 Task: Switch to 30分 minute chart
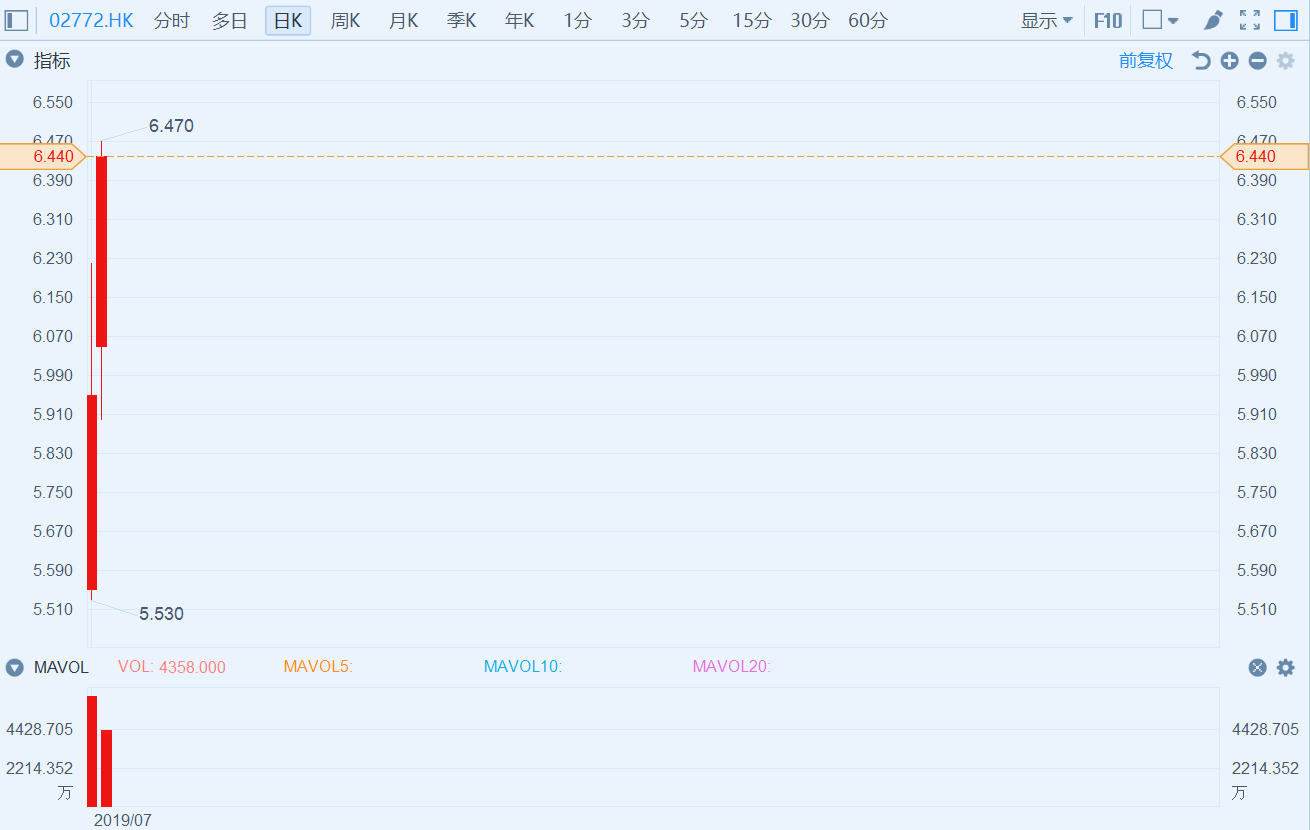(x=809, y=20)
